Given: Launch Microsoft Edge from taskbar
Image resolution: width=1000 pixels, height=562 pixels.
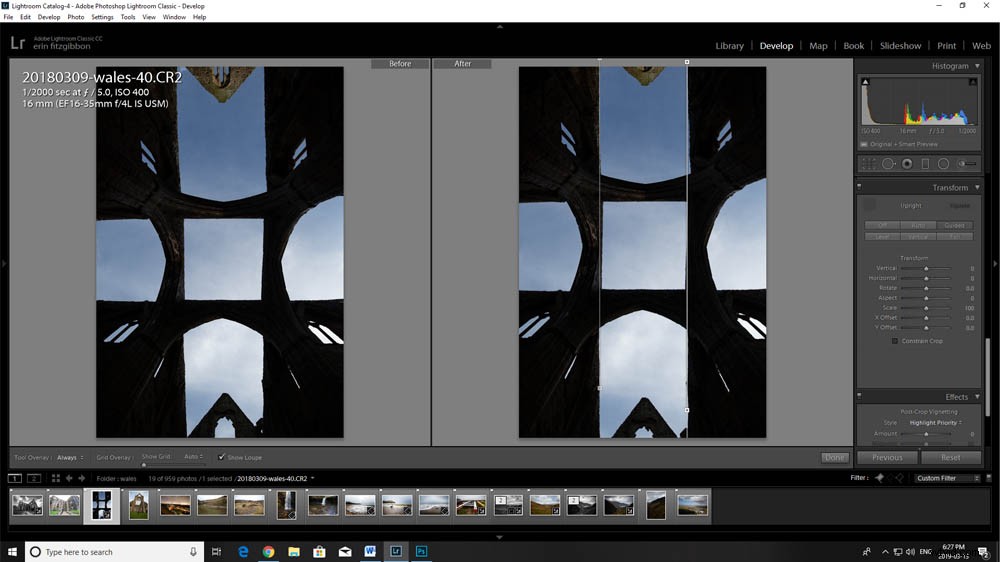Looking at the screenshot, I should click(243, 552).
